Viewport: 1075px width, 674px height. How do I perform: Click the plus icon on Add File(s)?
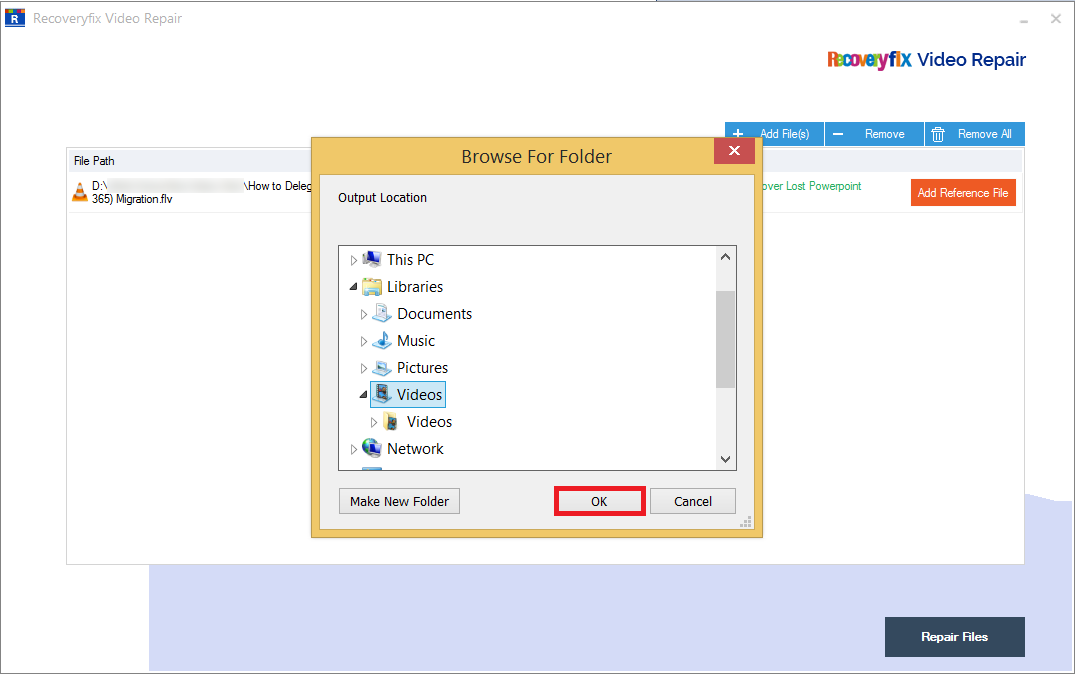[x=738, y=134]
